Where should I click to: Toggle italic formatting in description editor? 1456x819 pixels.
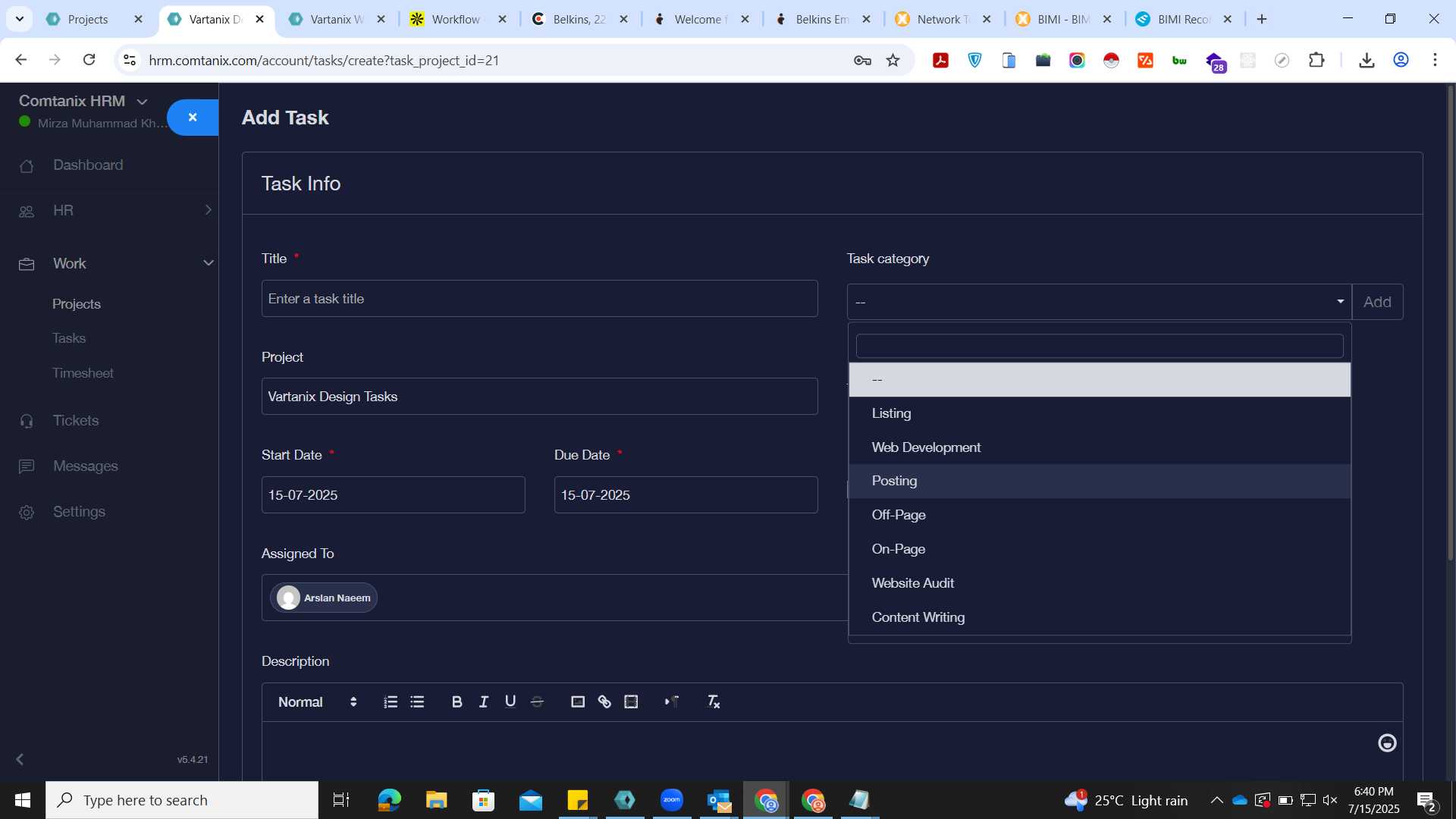coord(484,702)
